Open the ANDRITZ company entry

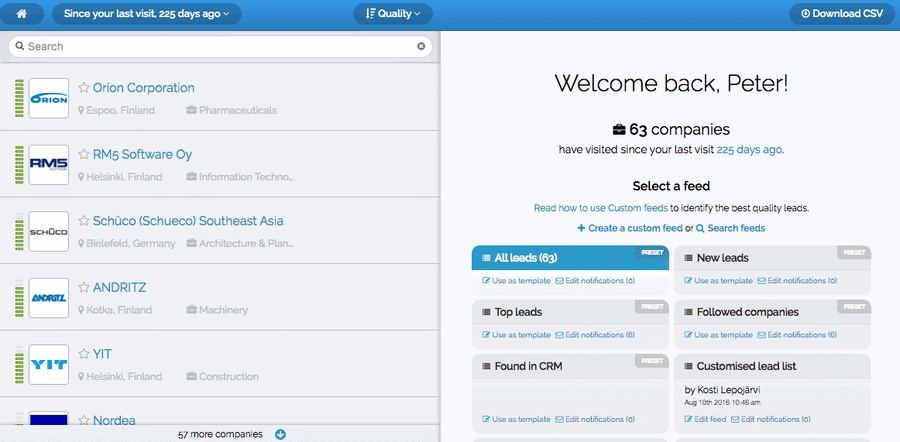point(119,288)
